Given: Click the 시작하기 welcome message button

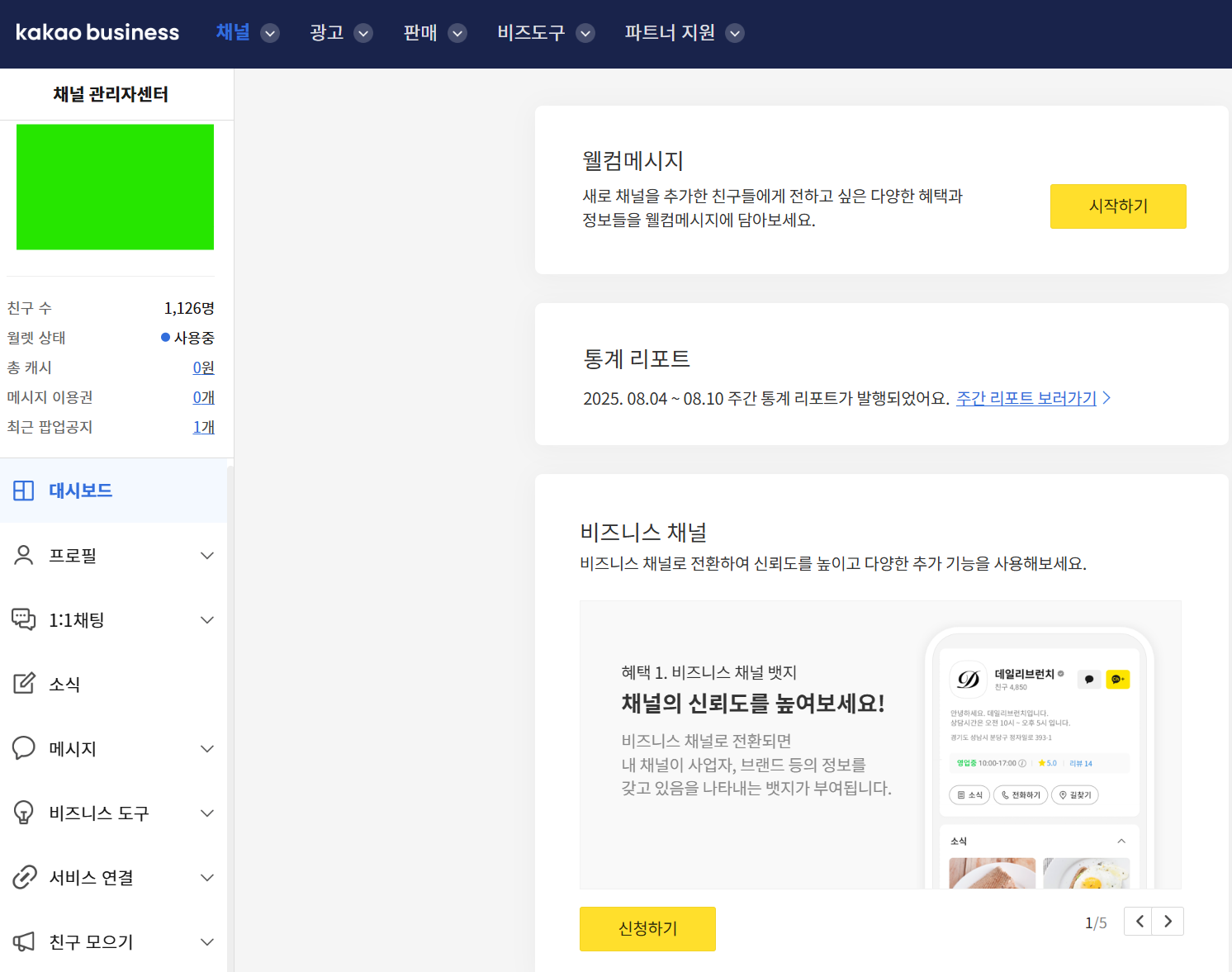Looking at the screenshot, I should [1118, 206].
